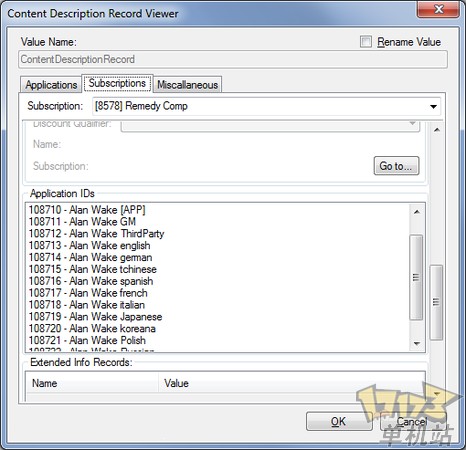466x450 pixels.
Task: Switch to the Applications tab
Action: (x=51, y=85)
